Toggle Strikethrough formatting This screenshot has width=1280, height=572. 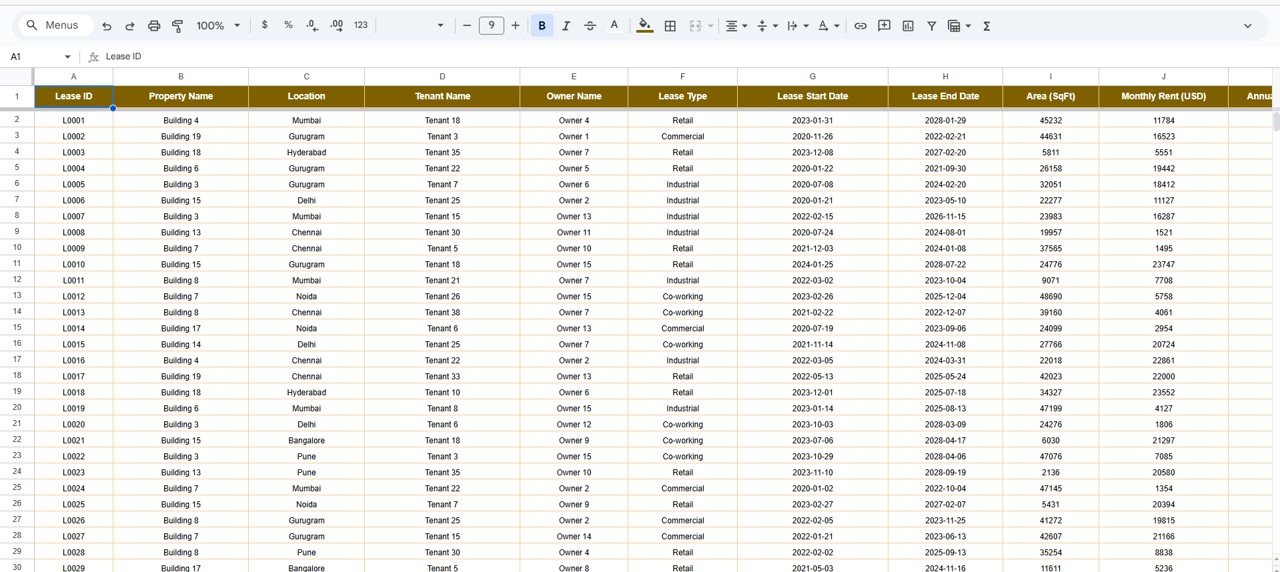coord(590,26)
